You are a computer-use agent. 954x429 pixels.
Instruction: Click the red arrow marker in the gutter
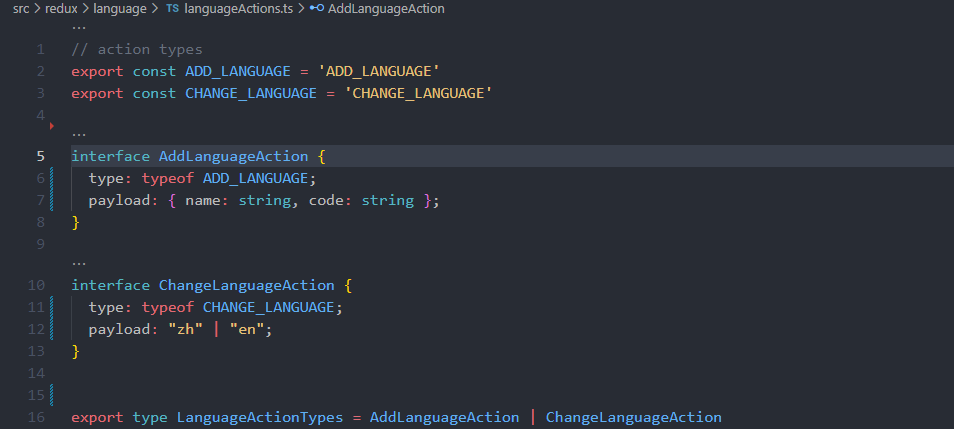(x=50, y=126)
